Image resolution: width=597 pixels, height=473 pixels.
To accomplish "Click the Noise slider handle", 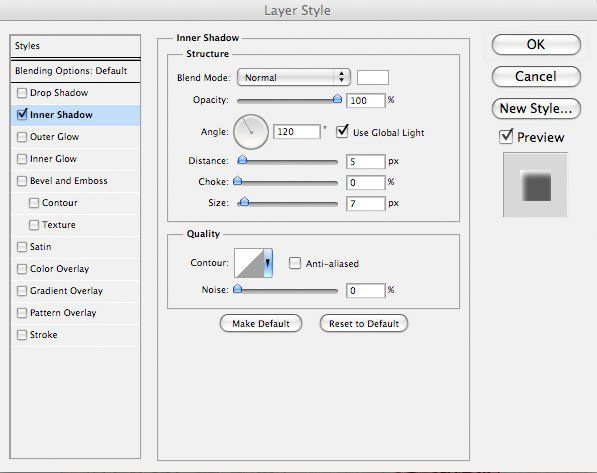I will coord(238,289).
